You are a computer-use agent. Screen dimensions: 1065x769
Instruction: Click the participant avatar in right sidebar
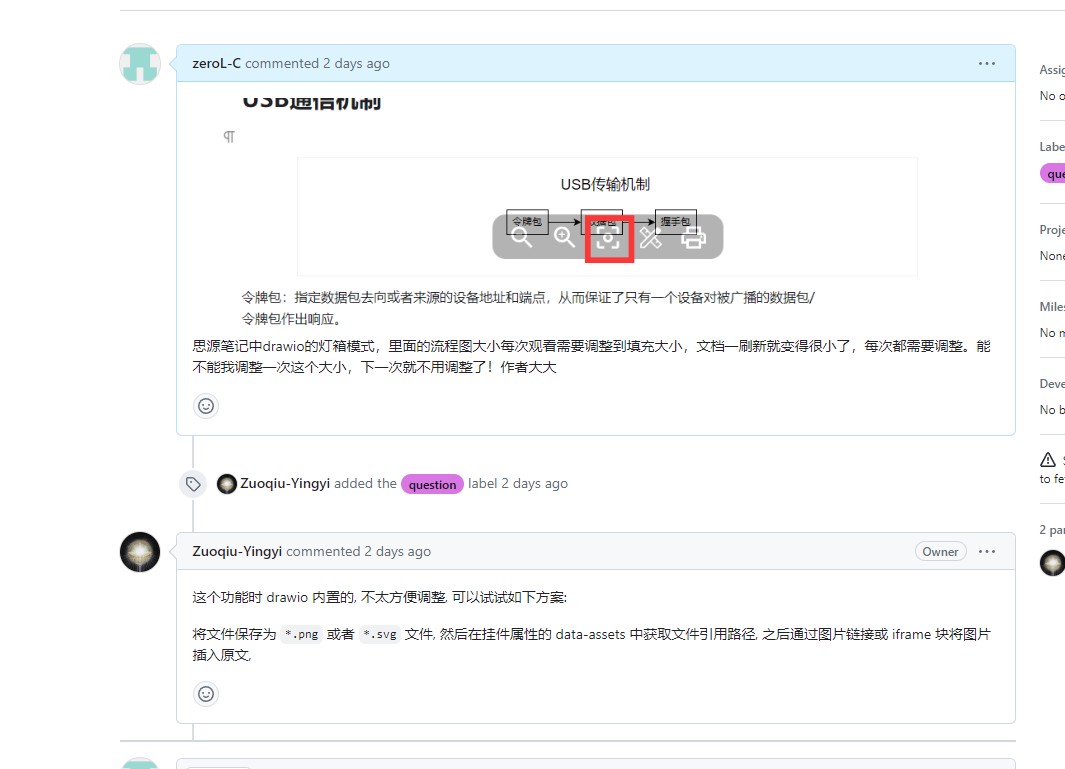pyautogui.click(x=1052, y=562)
